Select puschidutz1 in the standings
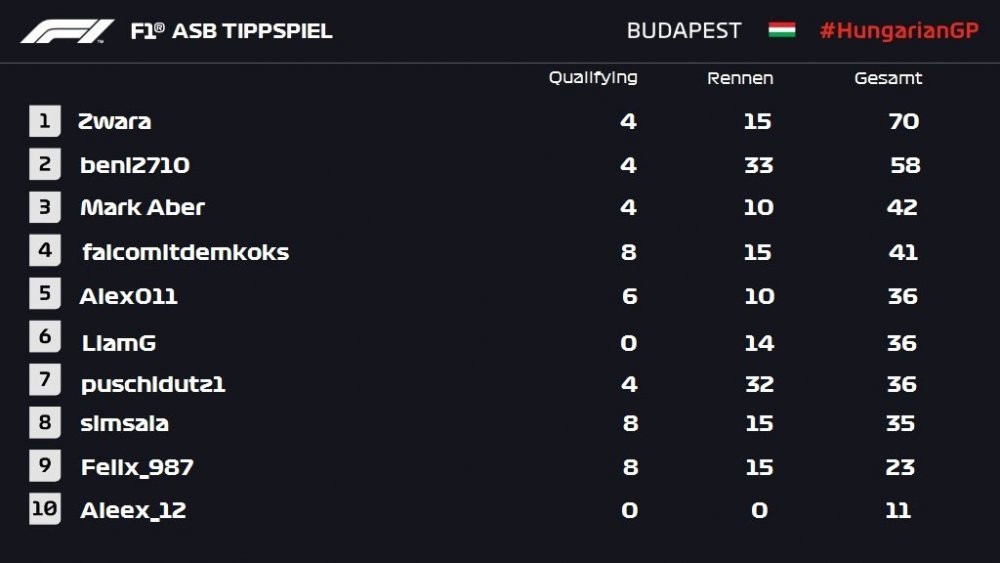Image resolution: width=1000 pixels, height=563 pixels. point(153,384)
